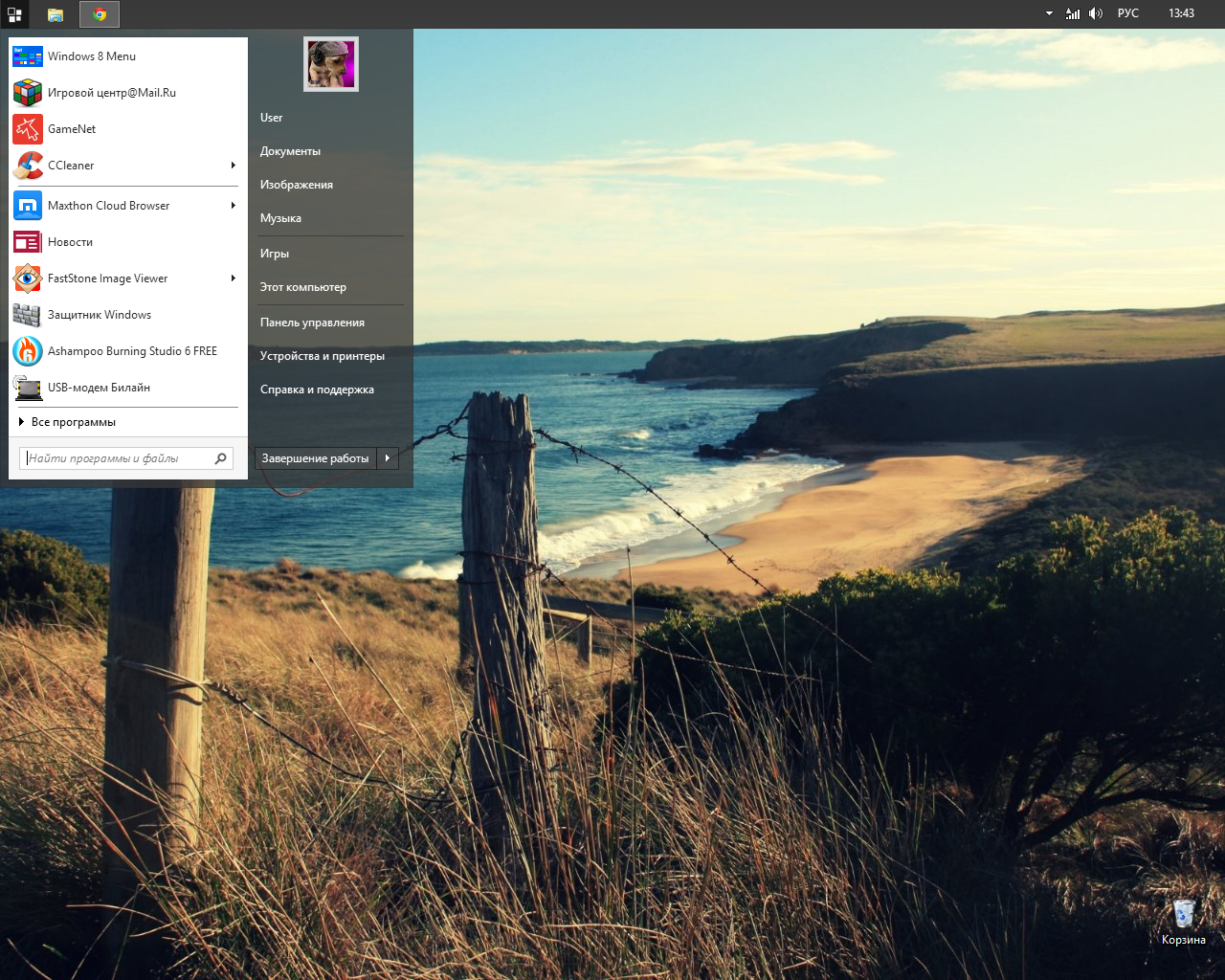This screenshot has width=1225, height=980.
Task: Open Устройства и принтеры link
Action: (323, 356)
